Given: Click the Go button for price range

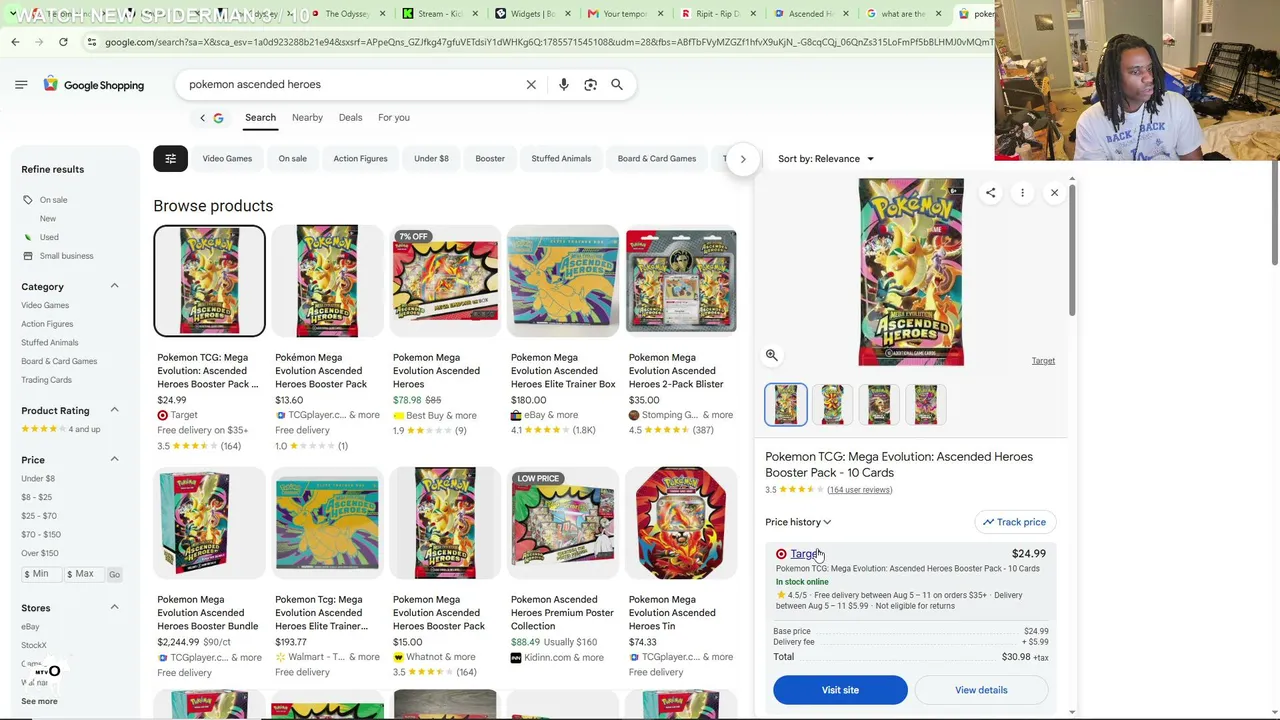Looking at the screenshot, I should click(x=114, y=575).
